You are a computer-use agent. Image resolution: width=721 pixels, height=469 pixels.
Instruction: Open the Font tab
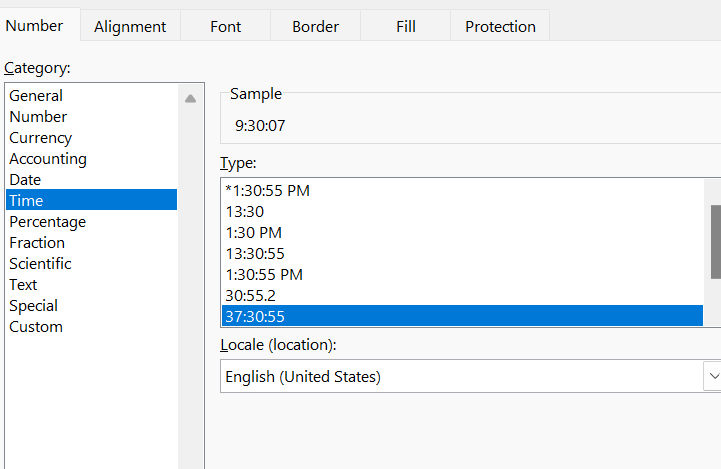[x=225, y=27]
